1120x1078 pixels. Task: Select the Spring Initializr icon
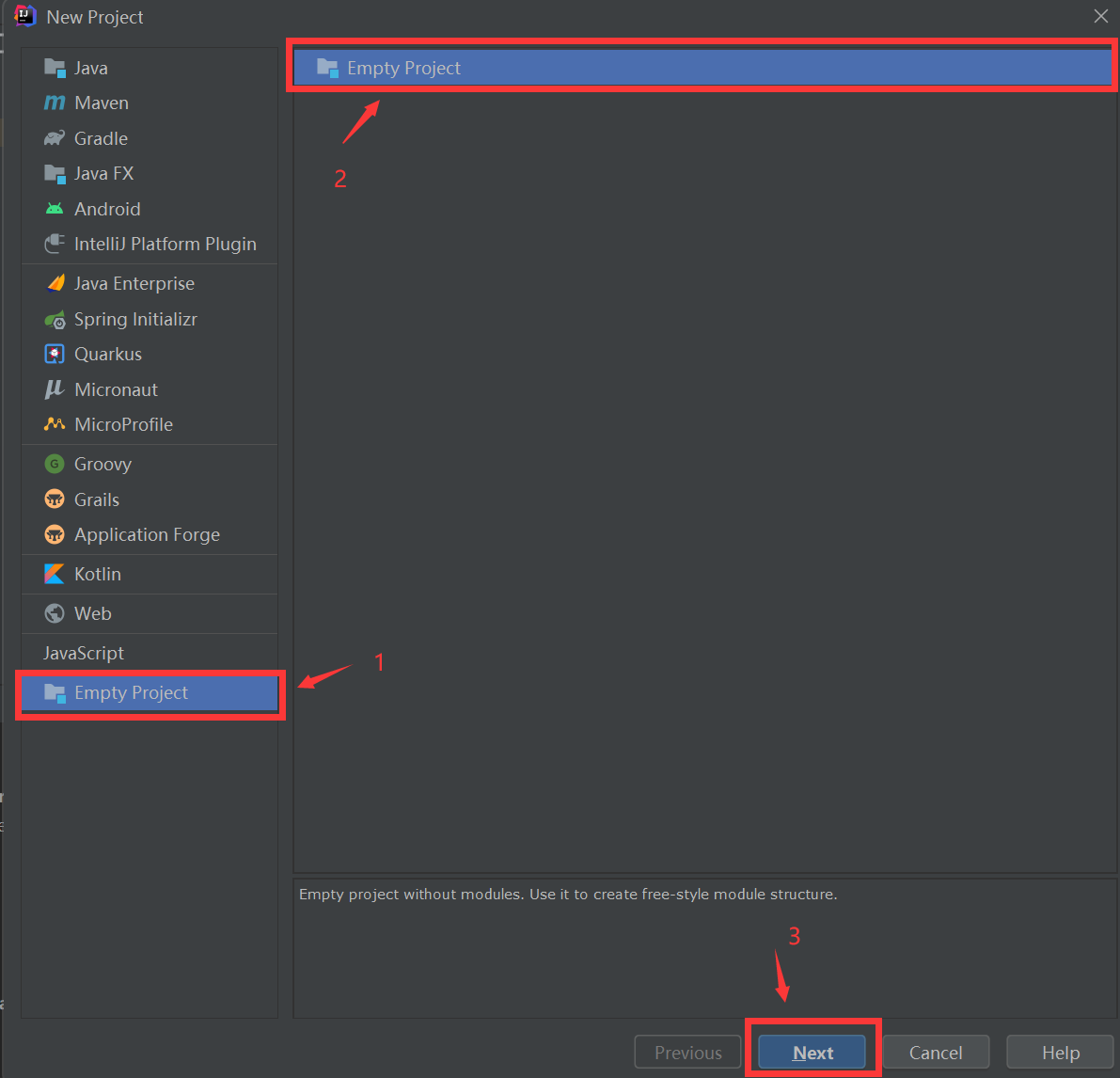pyautogui.click(x=55, y=319)
